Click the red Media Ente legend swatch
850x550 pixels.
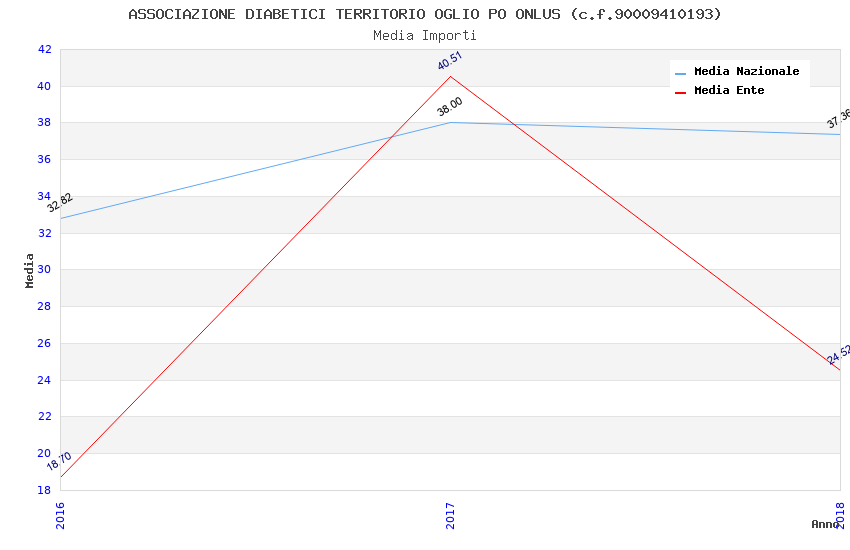(680, 93)
